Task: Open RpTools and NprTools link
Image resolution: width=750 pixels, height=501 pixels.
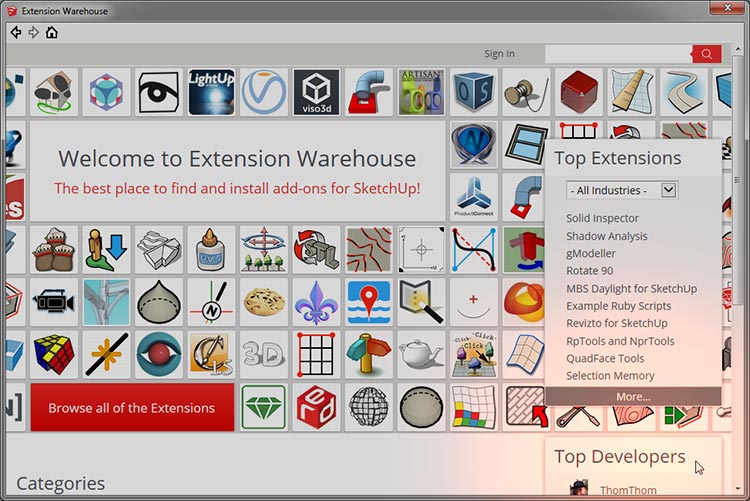Action: click(620, 341)
